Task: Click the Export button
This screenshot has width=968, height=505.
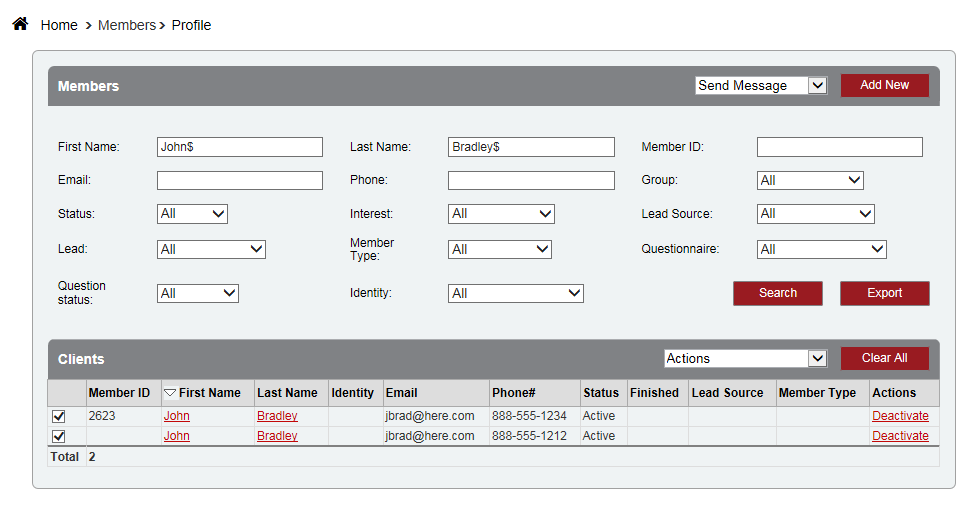Action: (x=884, y=293)
